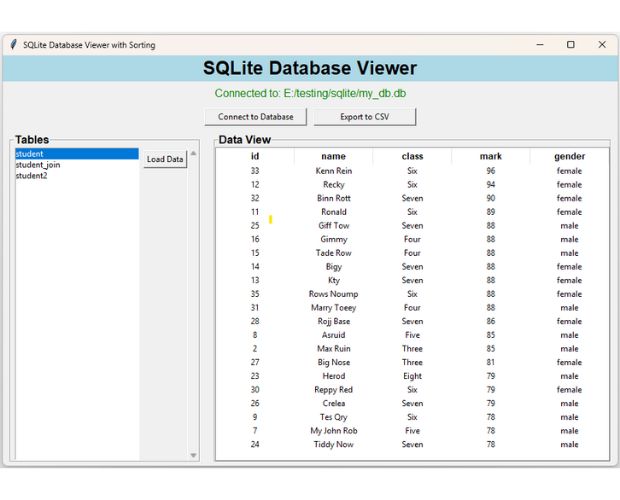This screenshot has height=500, width=620.
Task: Click the Asruid name cell
Action: pyautogui.click(x=333, y=335)
